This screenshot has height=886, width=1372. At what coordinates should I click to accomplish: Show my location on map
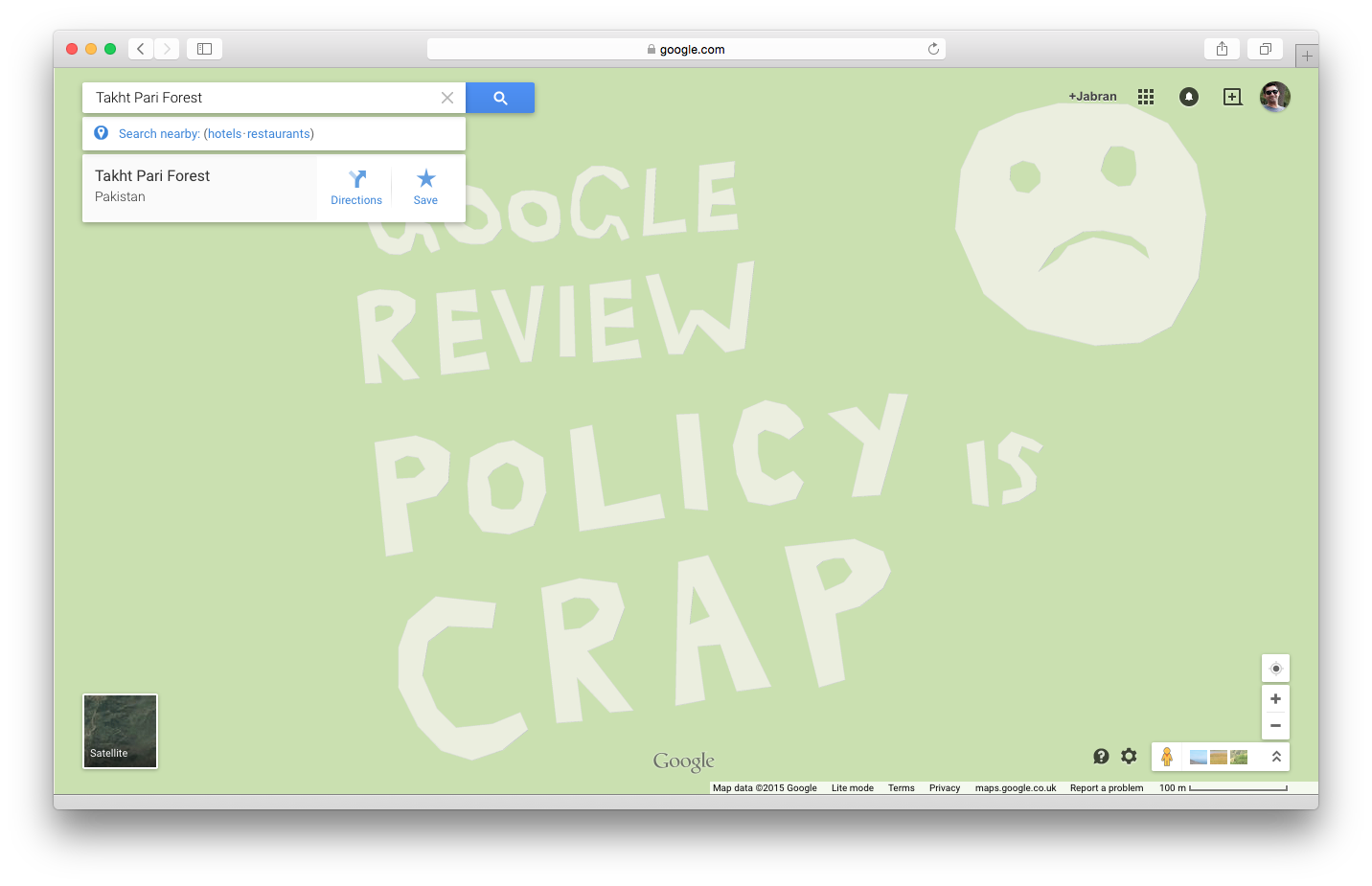click(1275, 669)
